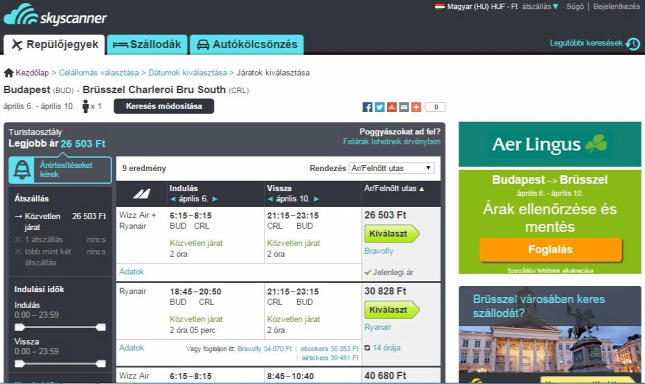
Task: Switch to the Szállodák tab
Action: 147,44
